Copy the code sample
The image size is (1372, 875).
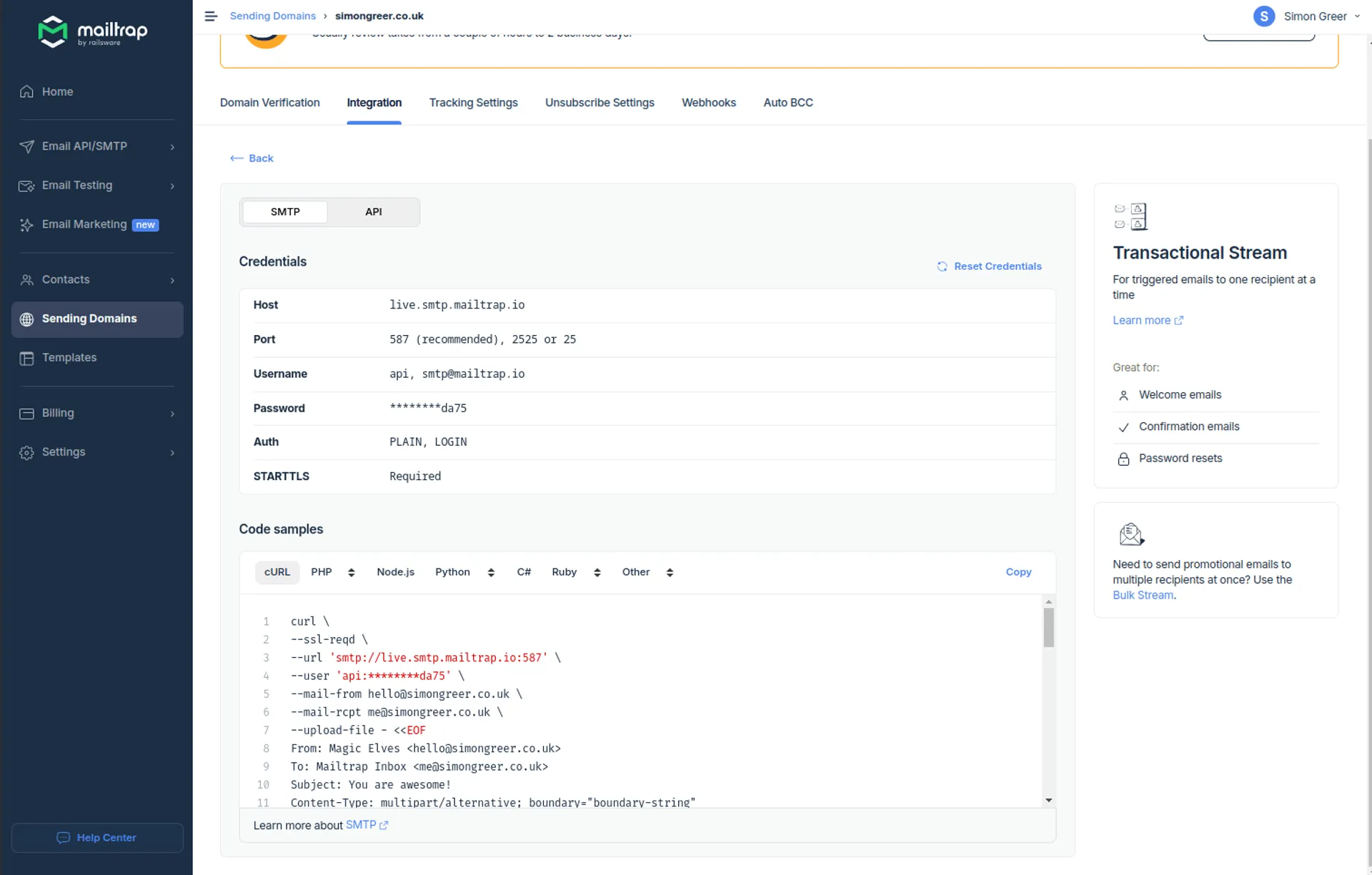pos(1018,572)
